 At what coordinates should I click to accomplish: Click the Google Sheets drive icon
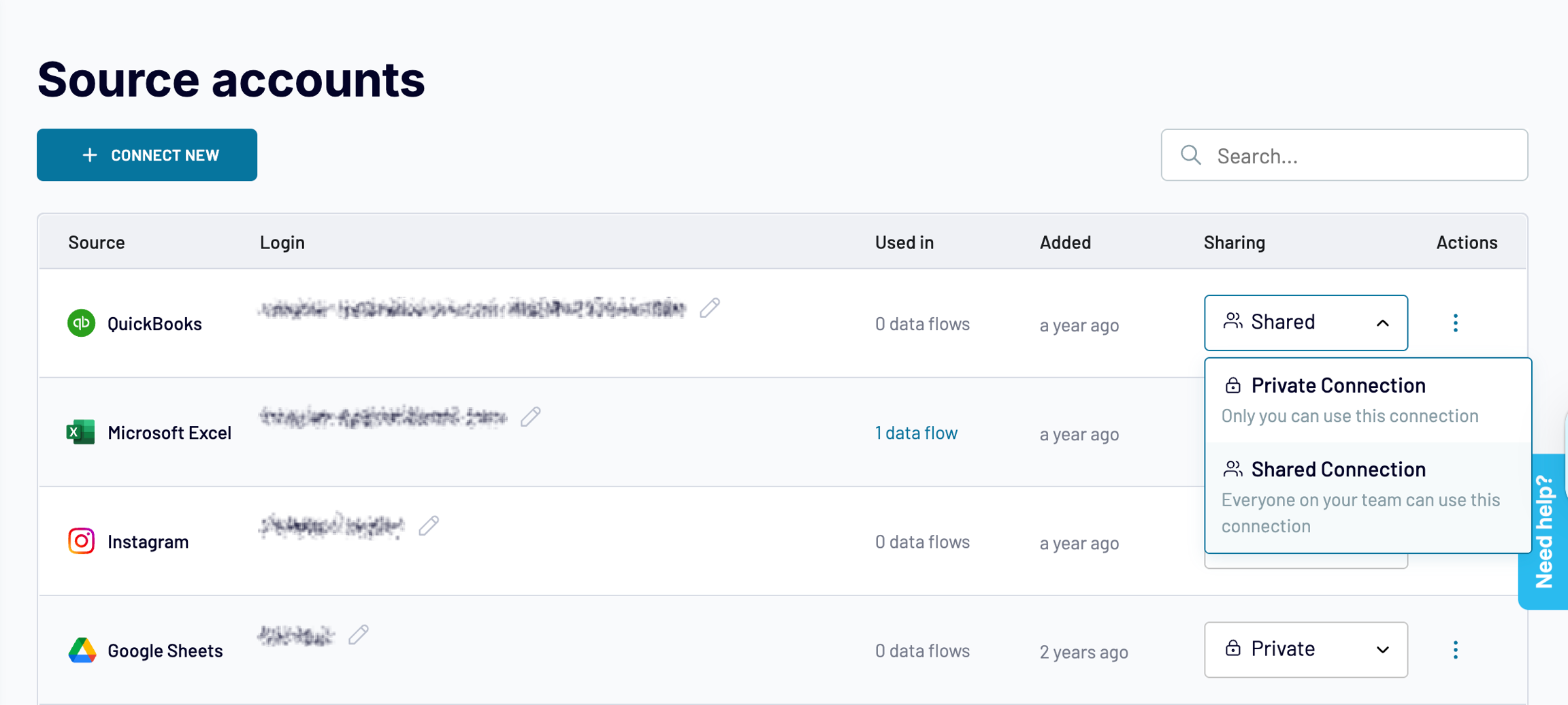pyautogui.click(x=82, y=651)
